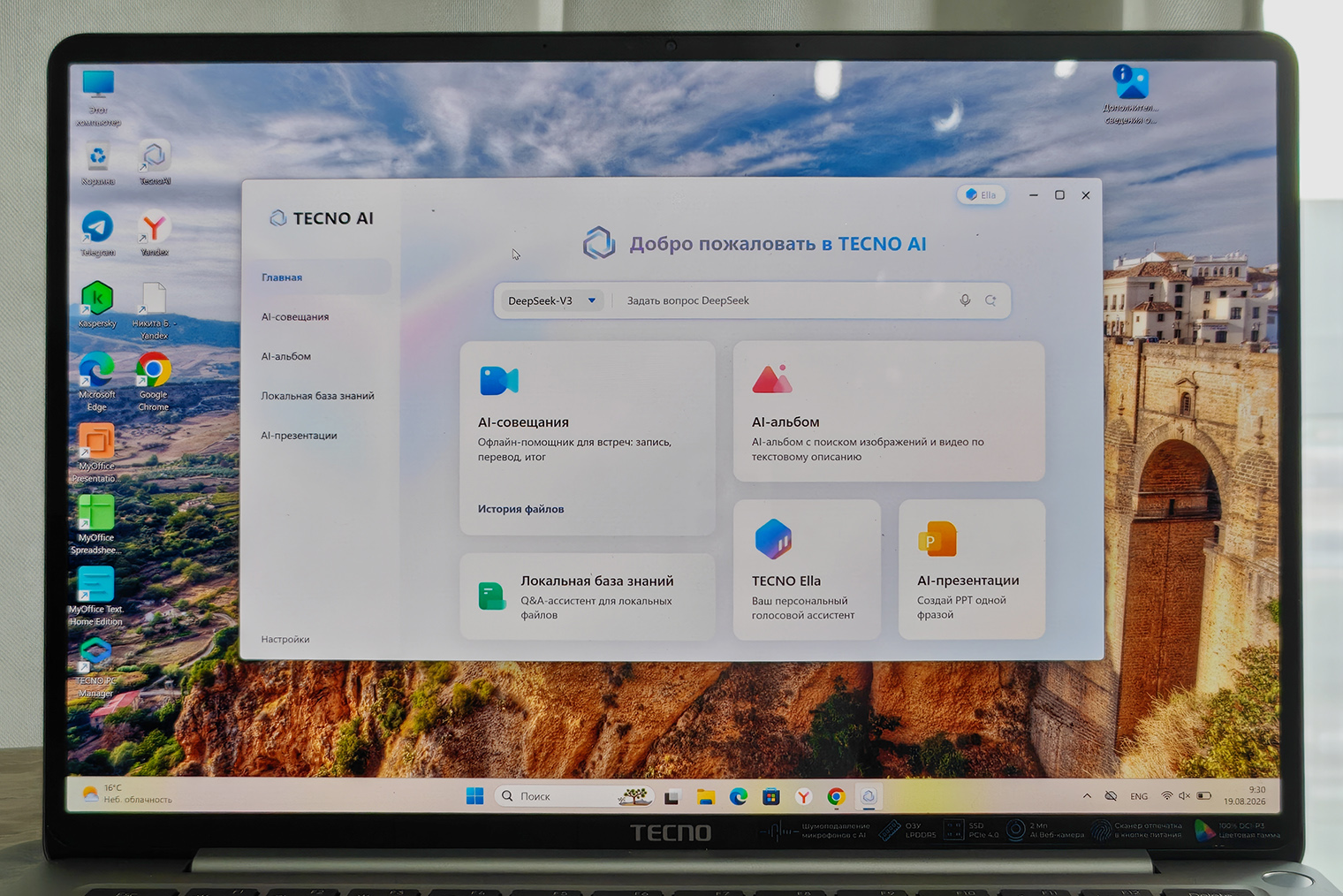Open Wi-Fi settings in the system tray
Screen dimensions: 1343x896
(x=1166, y=796)
